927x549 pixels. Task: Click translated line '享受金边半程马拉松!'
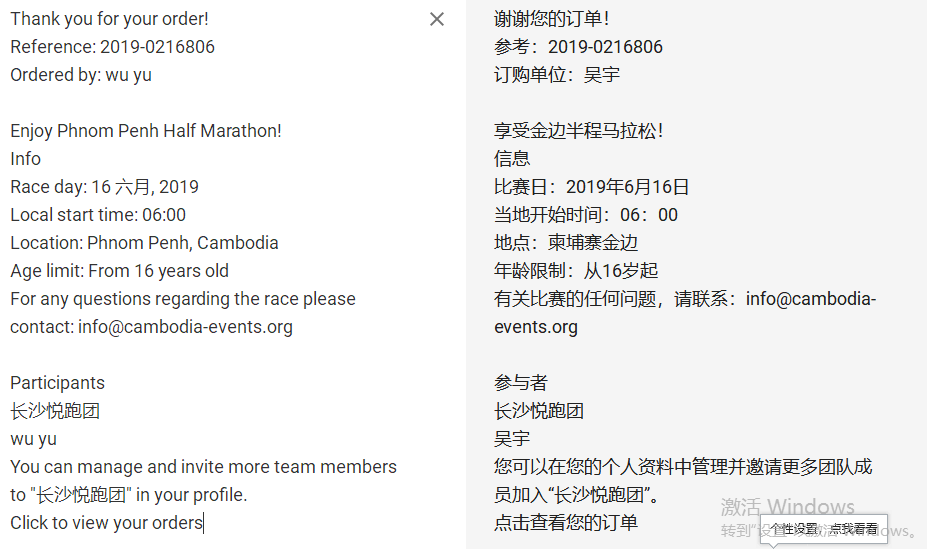[578, 131]
